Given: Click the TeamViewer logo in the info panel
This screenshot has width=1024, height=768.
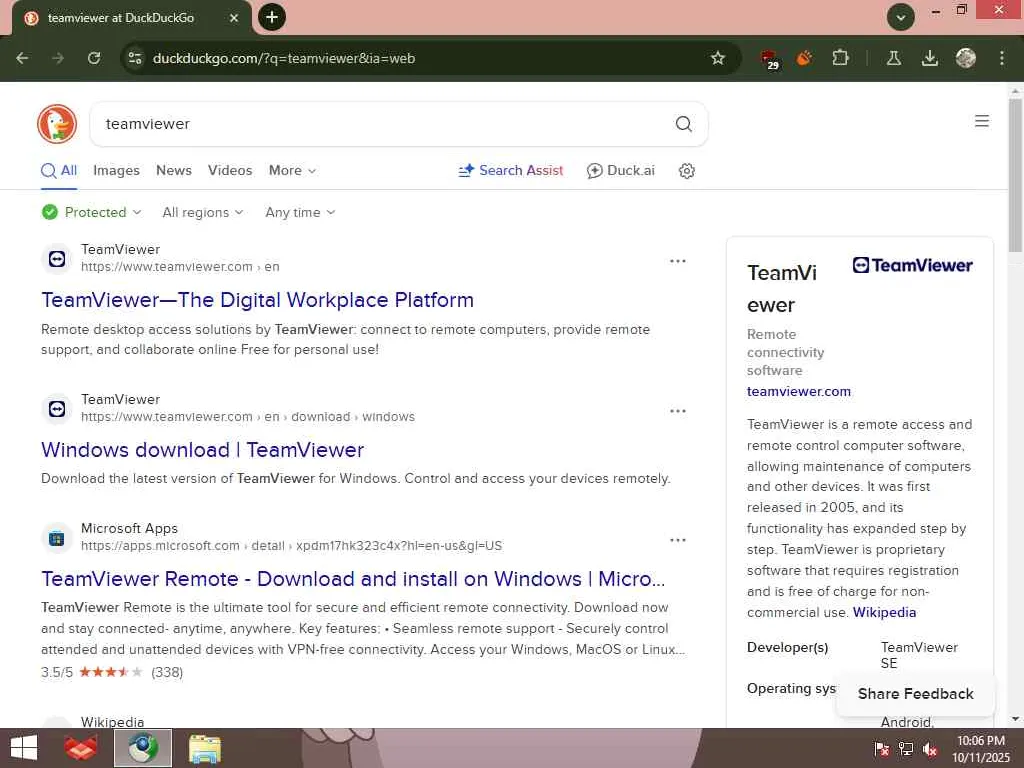Looking at the screenshot, I should (912, 265).
